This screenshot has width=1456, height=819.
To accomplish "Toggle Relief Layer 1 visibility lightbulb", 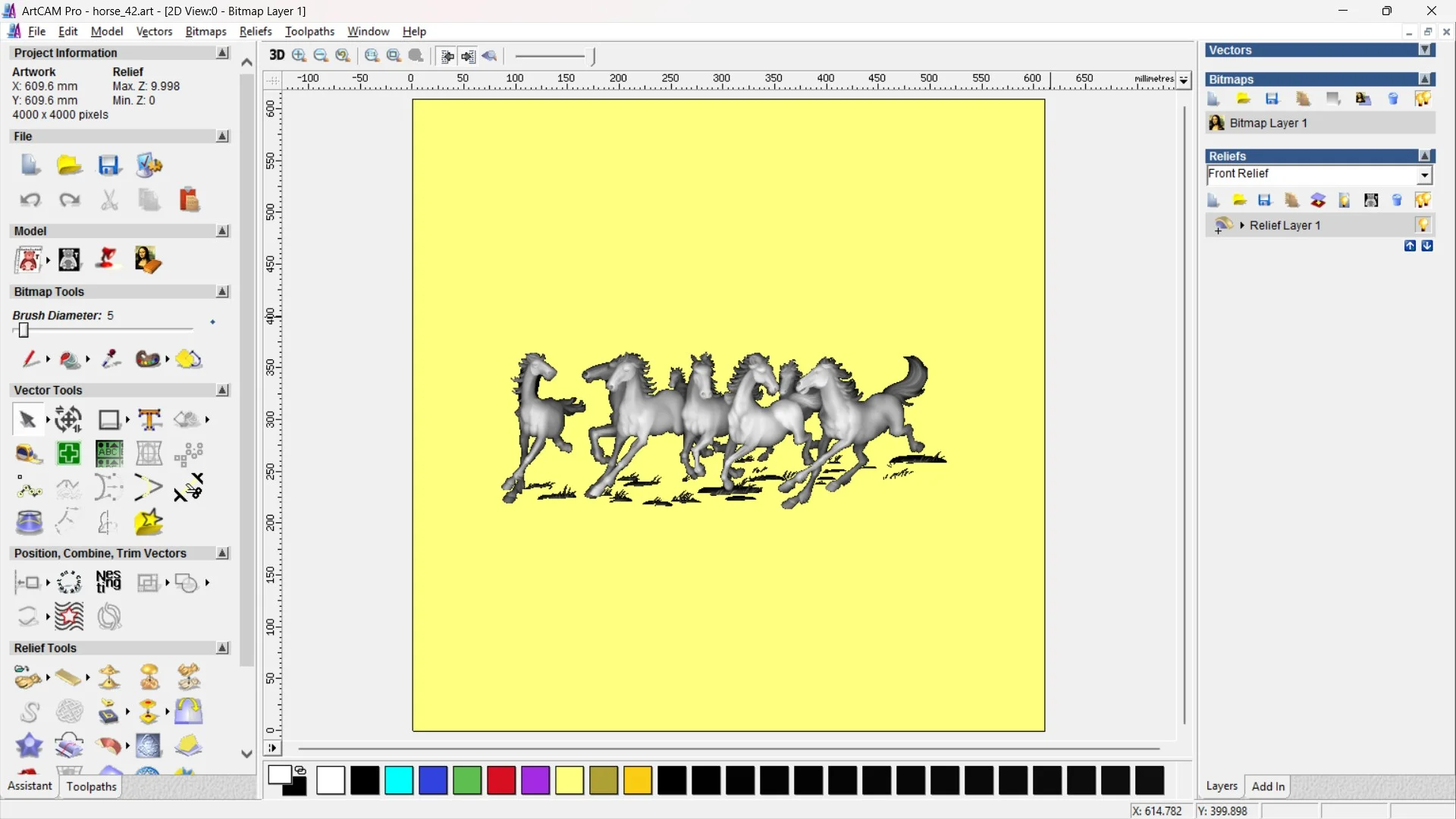I will 1423,225.
